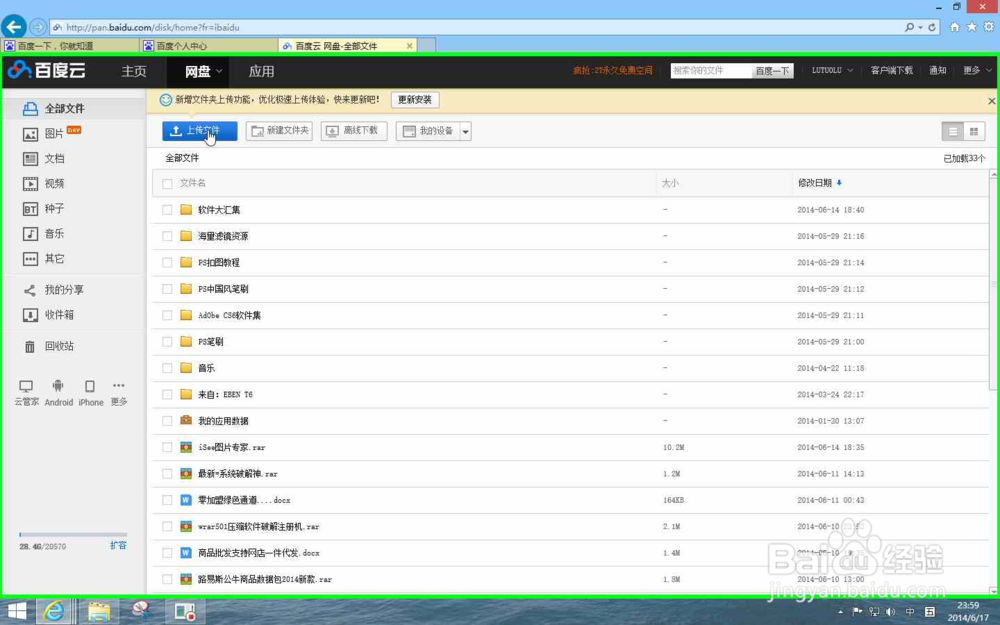Image resolution: width=1000 pixels, height=625 pixels.
Task: Go to the 主页 tab
Action: [134, 71]
